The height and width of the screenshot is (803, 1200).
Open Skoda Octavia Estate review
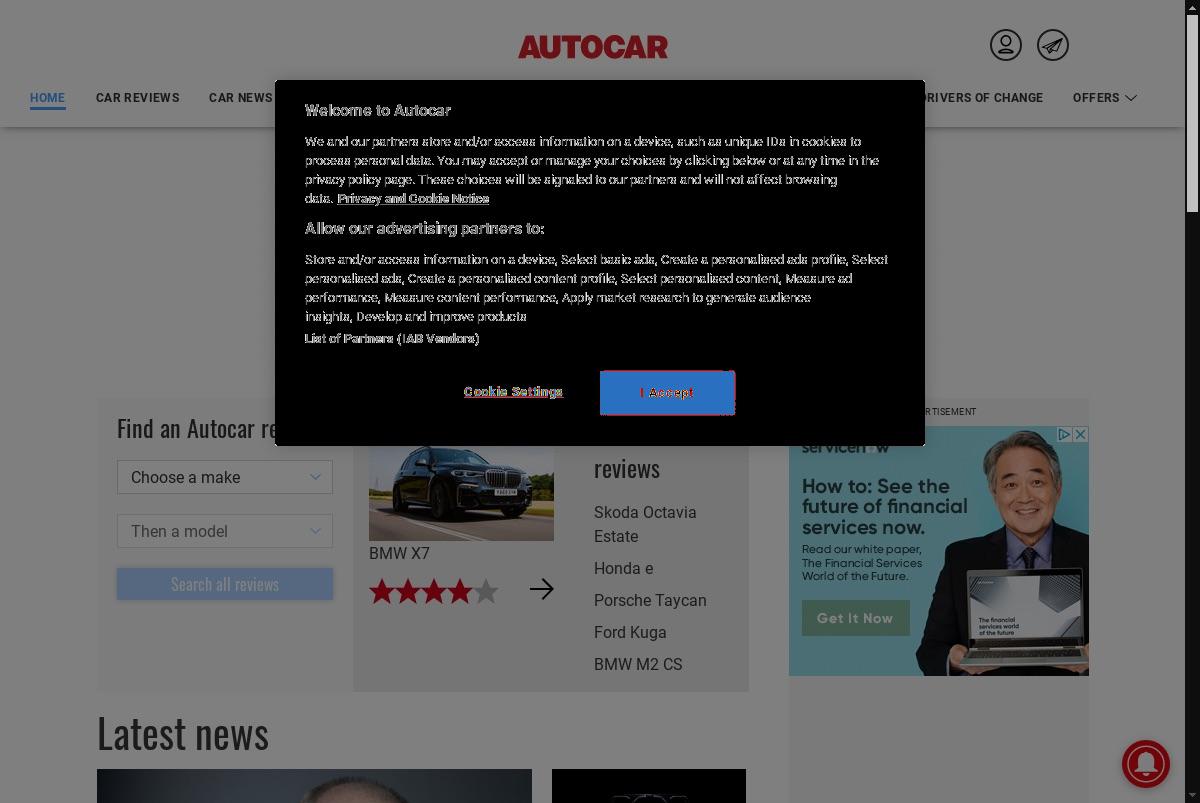click(x=645, y=524)
